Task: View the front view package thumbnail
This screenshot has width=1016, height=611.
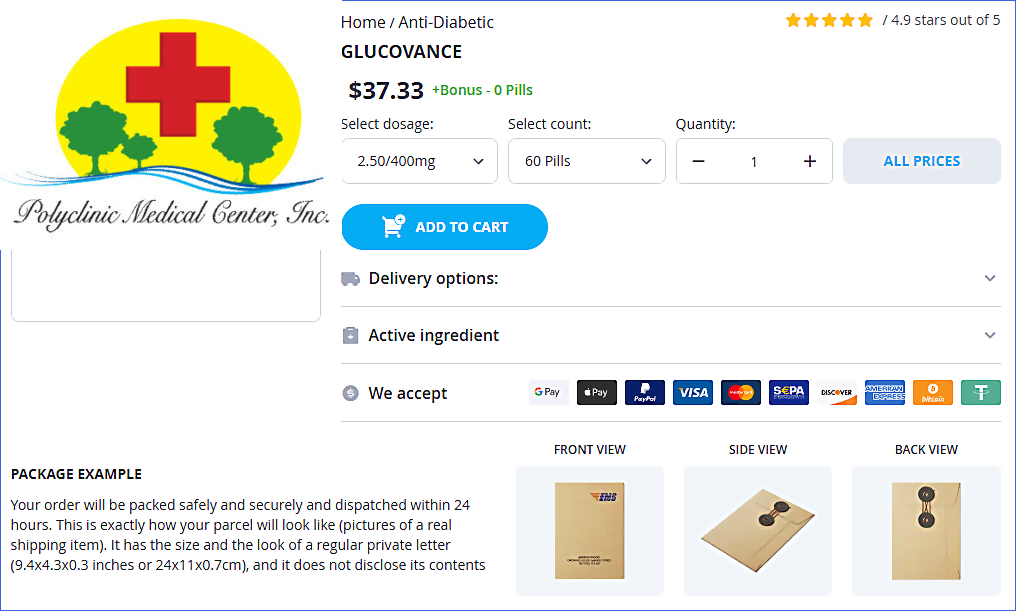Action: (x=590, y=531)
